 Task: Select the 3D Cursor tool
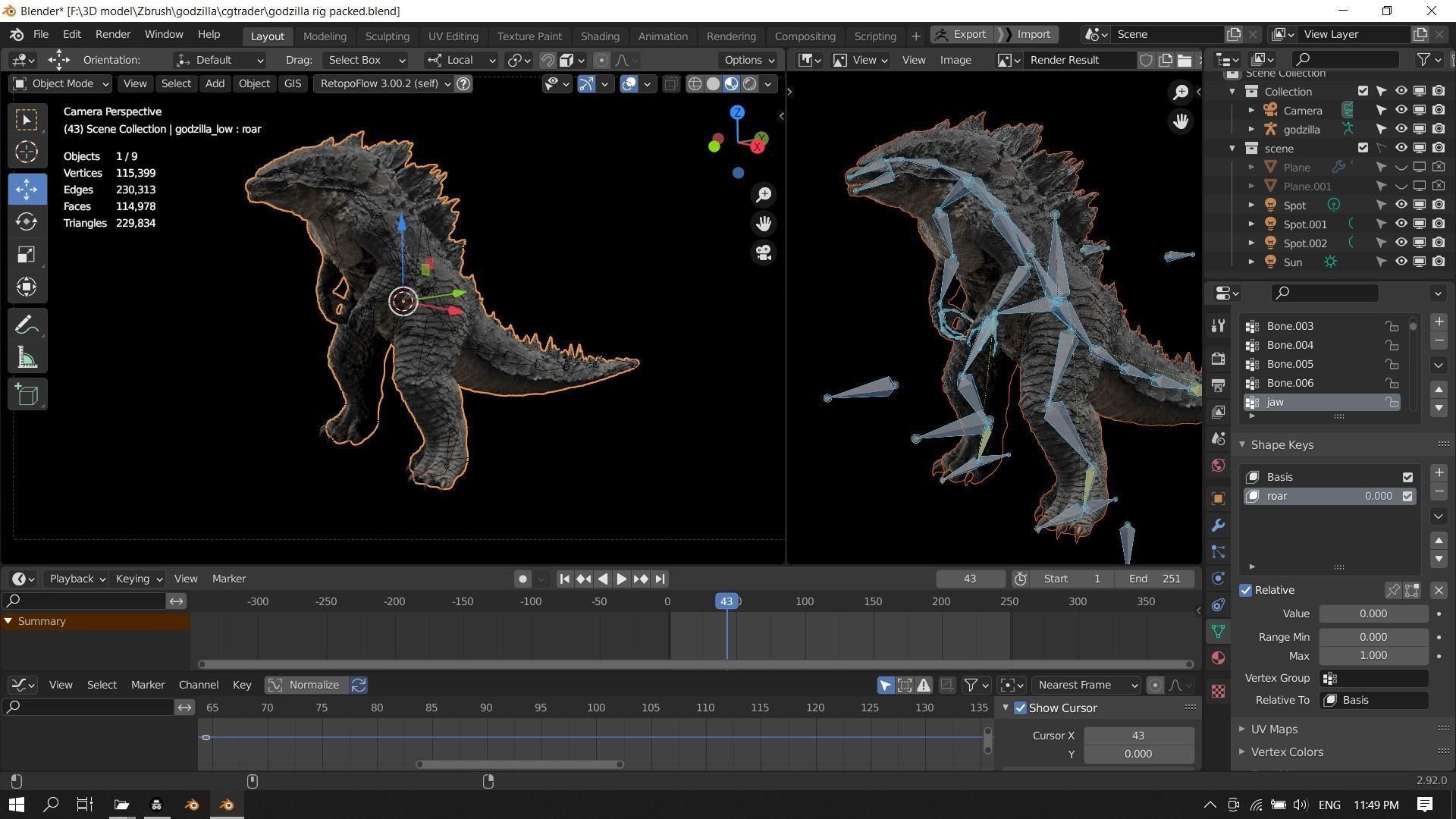pyautogui.click(x=27, y=152)
